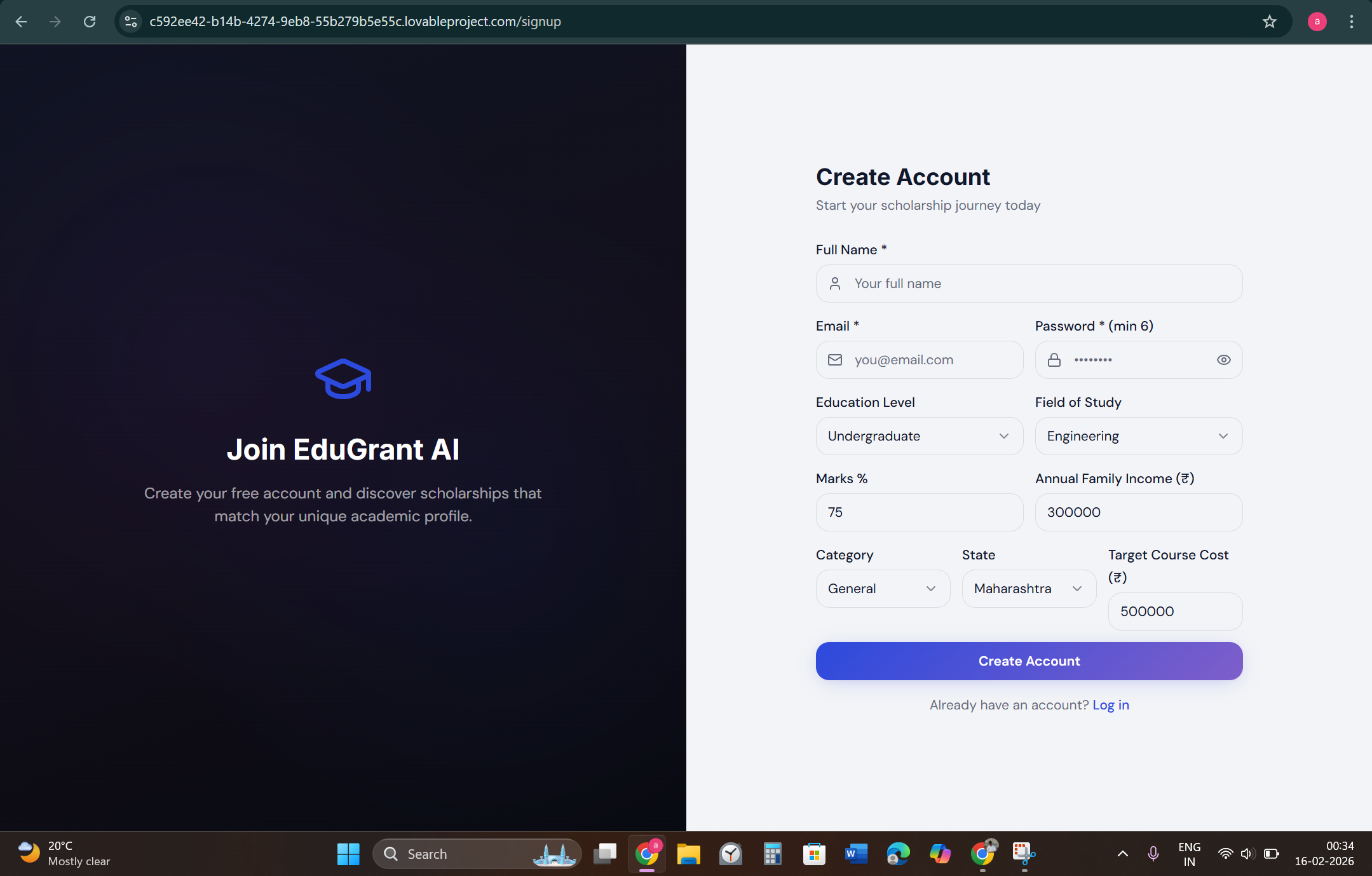The height and width of the screenshot is (876, 1372).
Task: Expand the Education Level dropdown
Action: click(919, 436)
